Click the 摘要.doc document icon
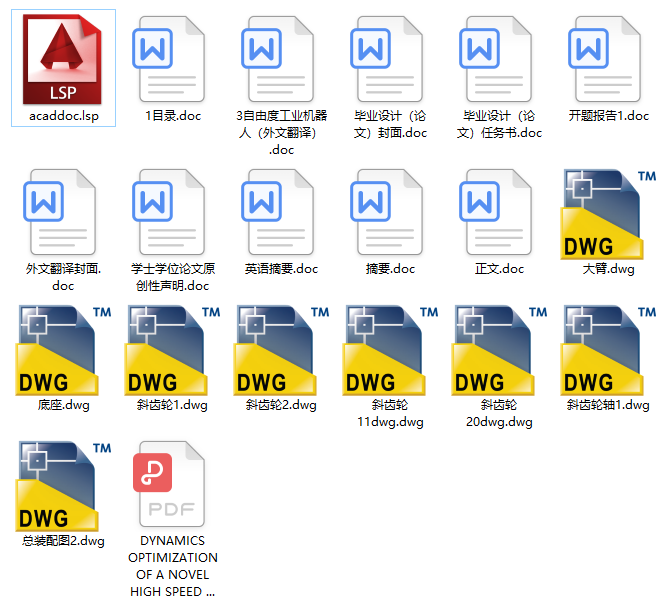The width and height of the screenshot is (669, 615). pyautogui.click(x=387, y=212)
